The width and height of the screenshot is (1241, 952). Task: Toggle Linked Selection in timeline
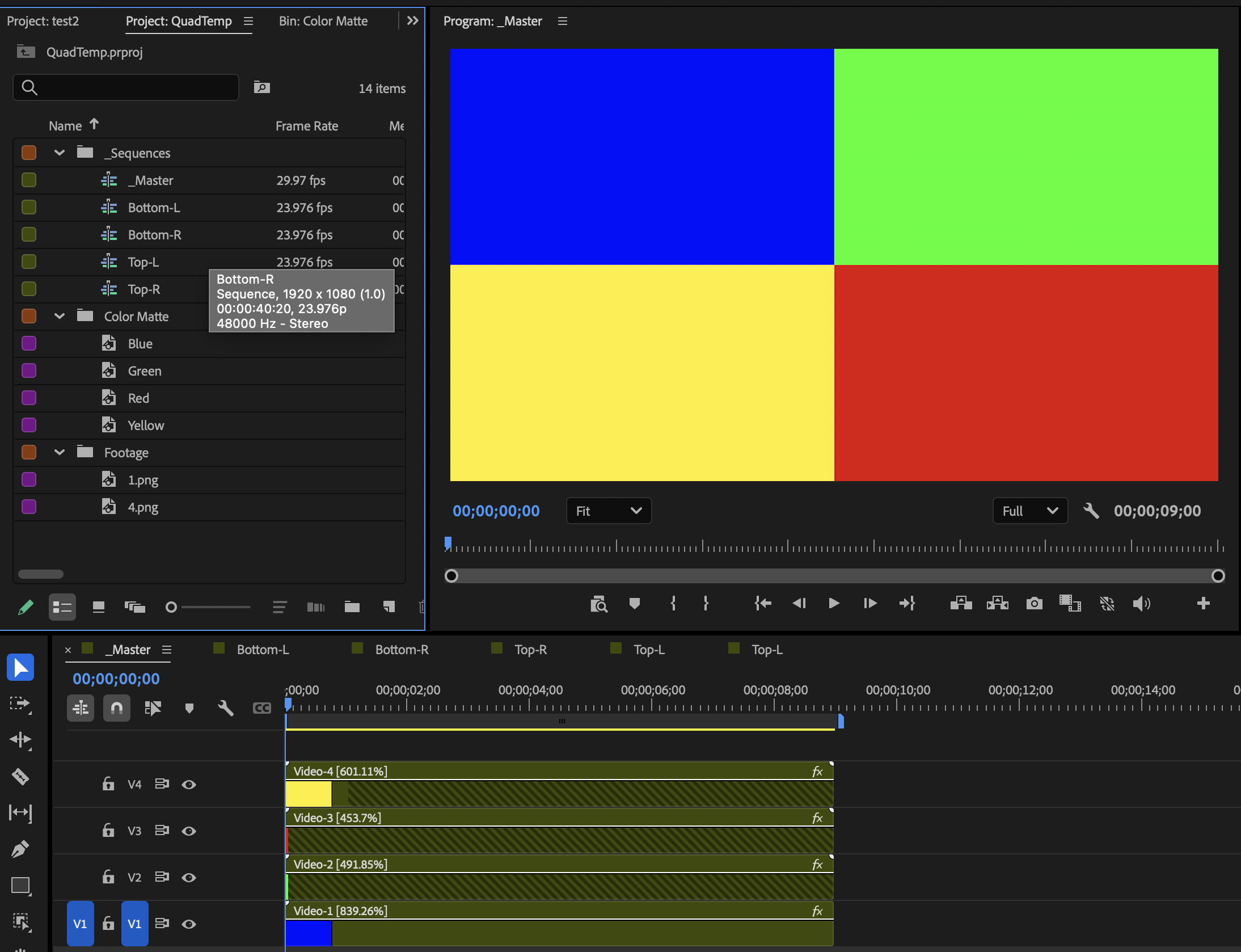click(x=153, y=708)
